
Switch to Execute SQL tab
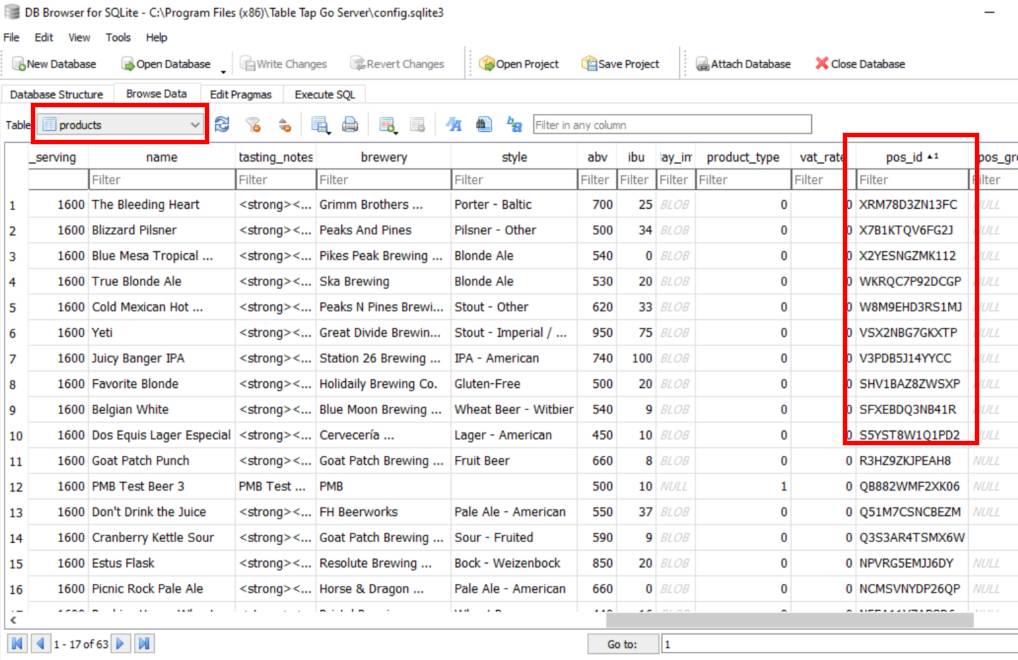point(325,94)
